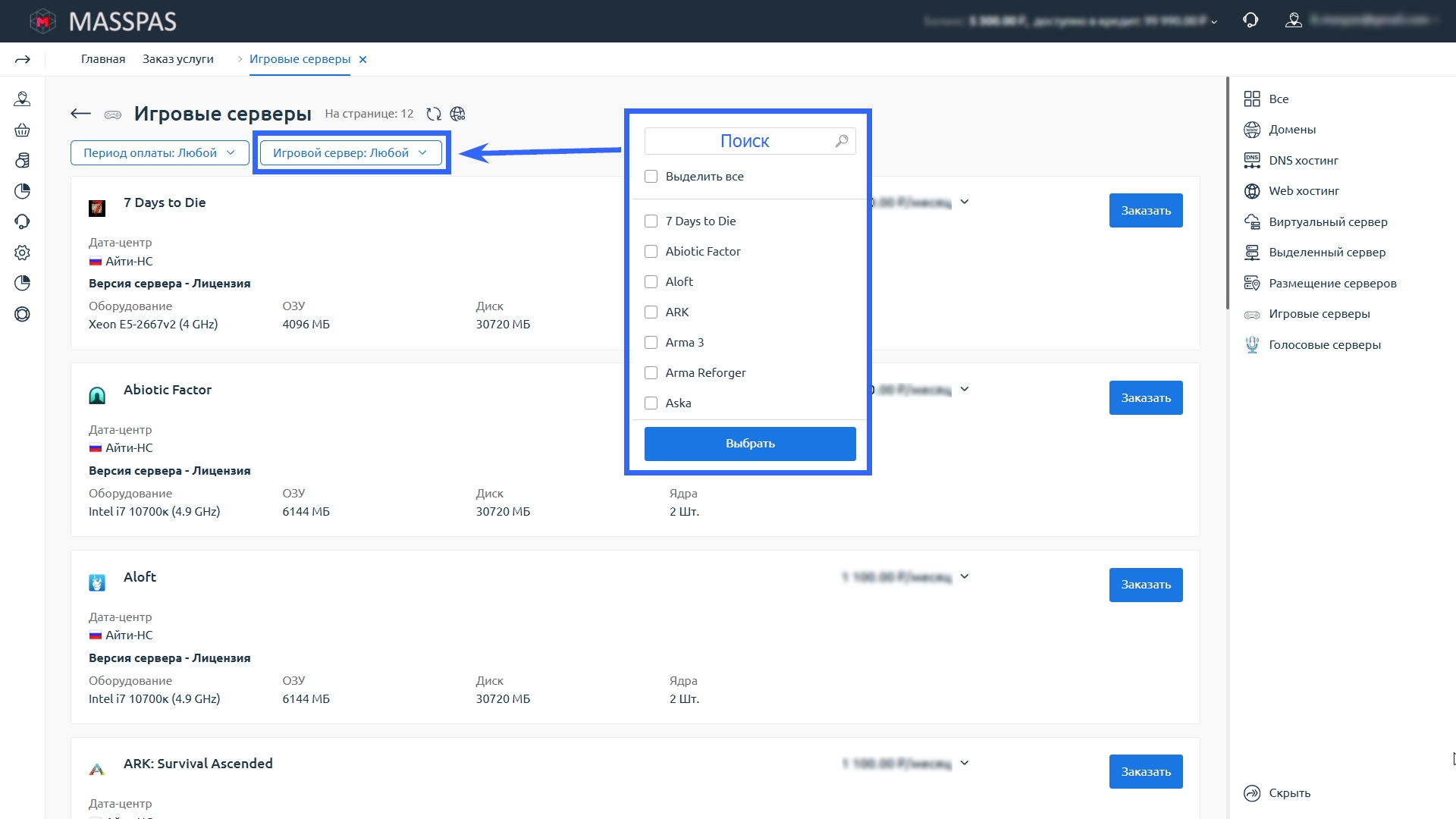Image resolution: width=1456 pixels, height=819 pixels.
Task: Tick the Arma Reforger checkbox
Action: [651, 372]
